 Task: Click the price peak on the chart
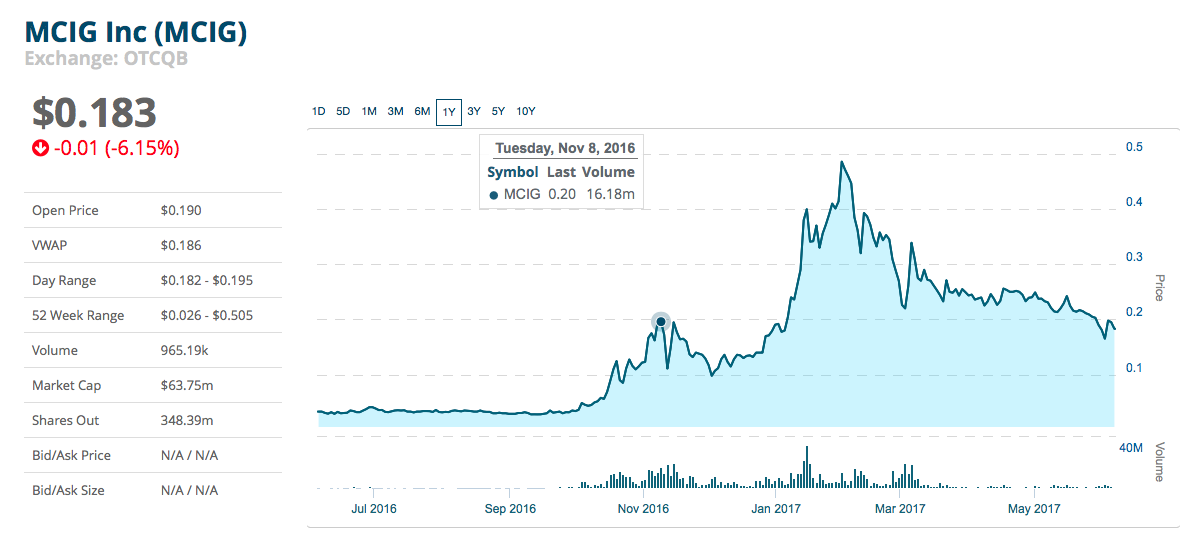pos(842,162)
